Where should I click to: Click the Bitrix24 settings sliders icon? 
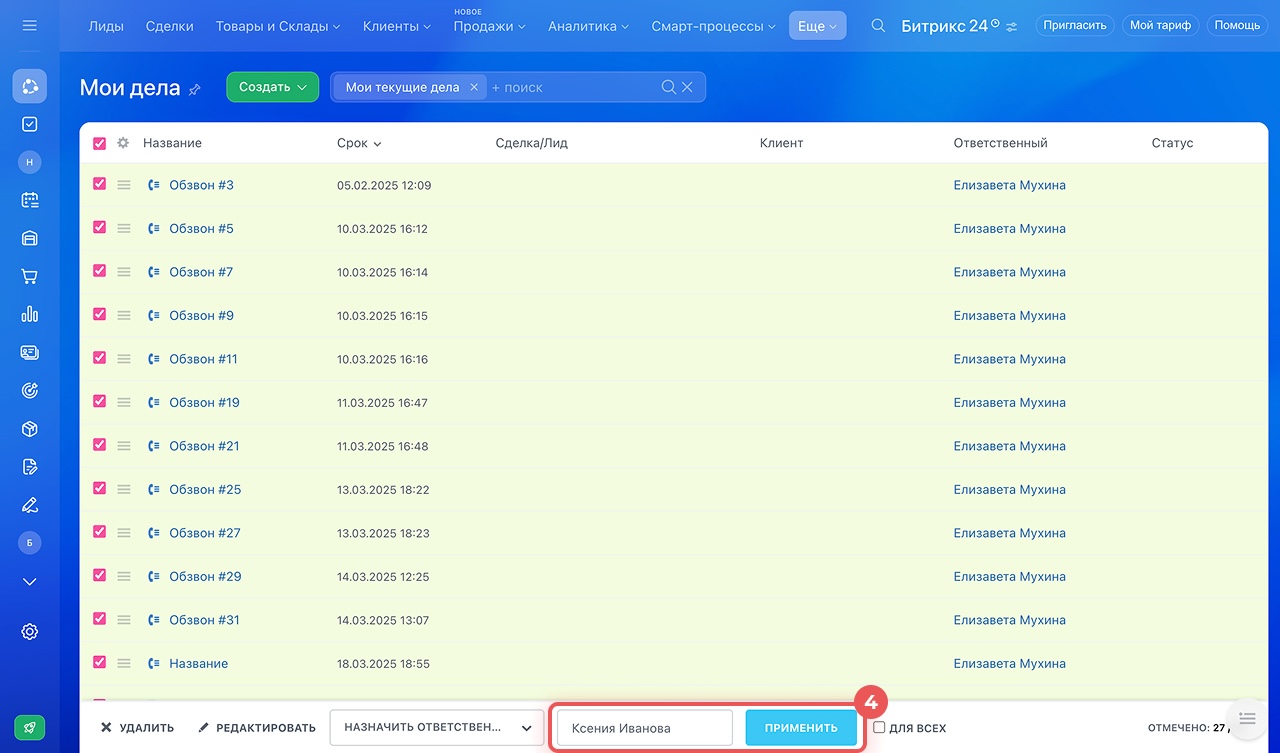coord(1012,26)
